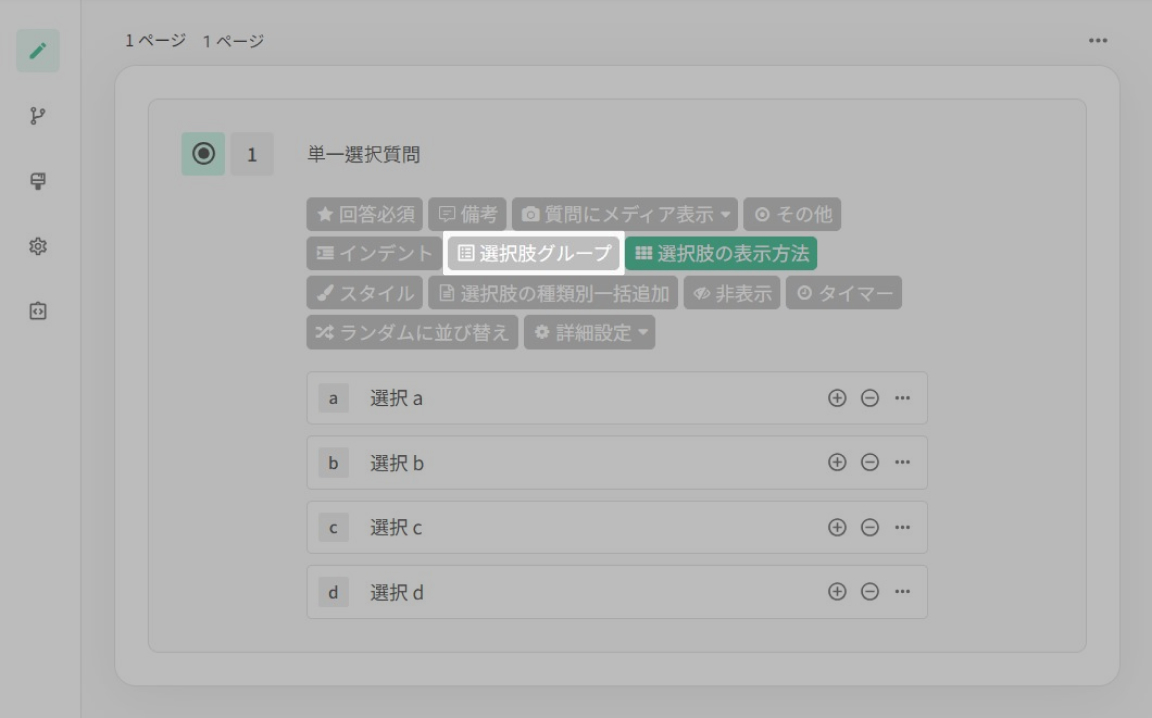Click the インデント button

click(374, 254)
